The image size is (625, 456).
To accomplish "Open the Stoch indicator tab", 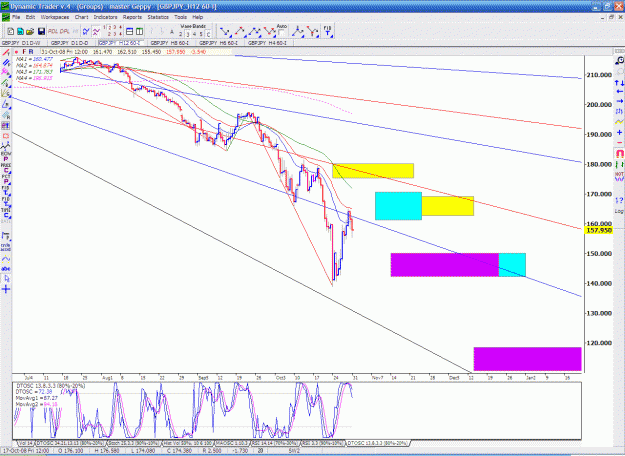I will click(x=133, y=443).
